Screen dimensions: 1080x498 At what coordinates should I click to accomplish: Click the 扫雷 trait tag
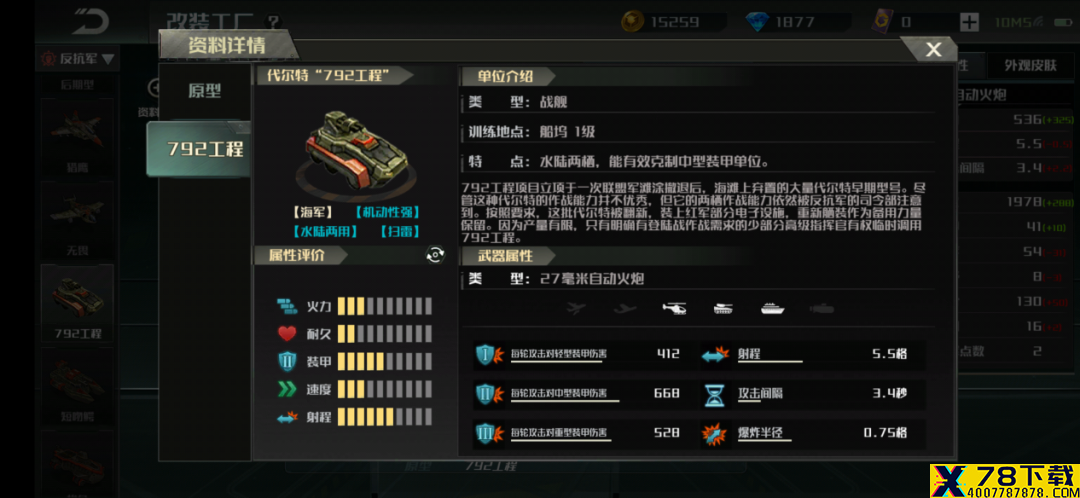tap(399, 231)
